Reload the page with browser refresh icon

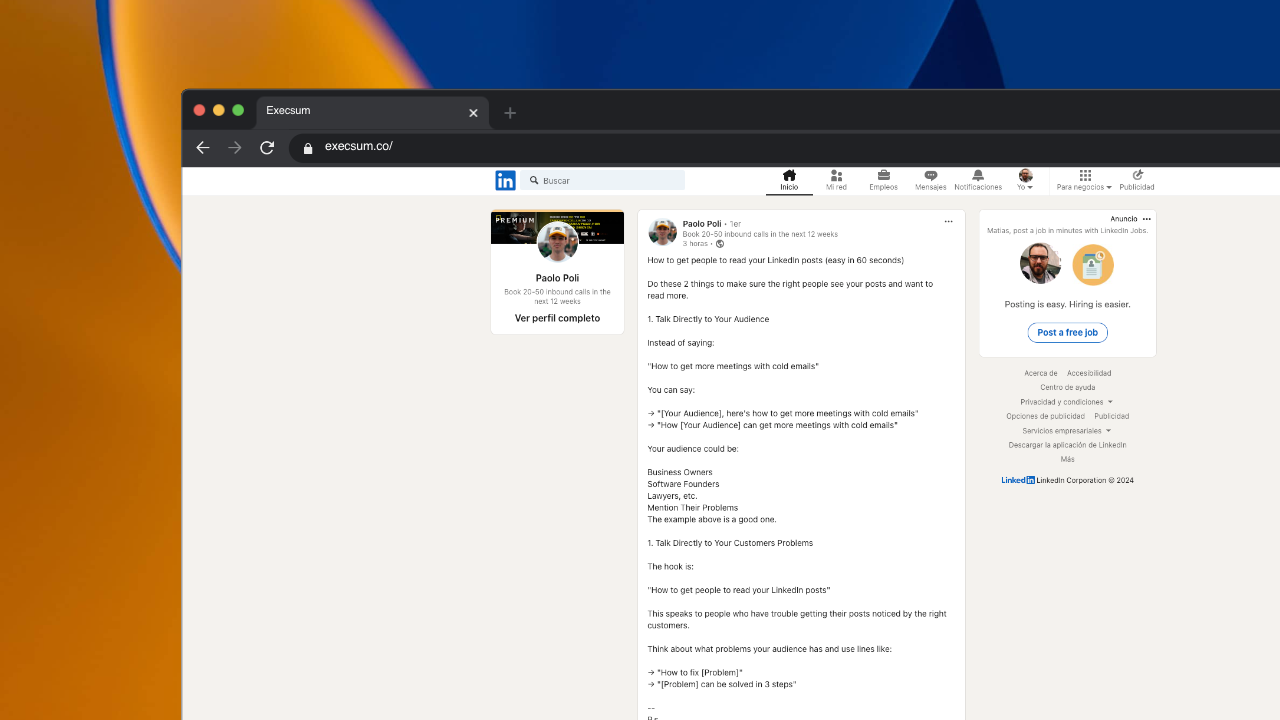click(267, 147)
